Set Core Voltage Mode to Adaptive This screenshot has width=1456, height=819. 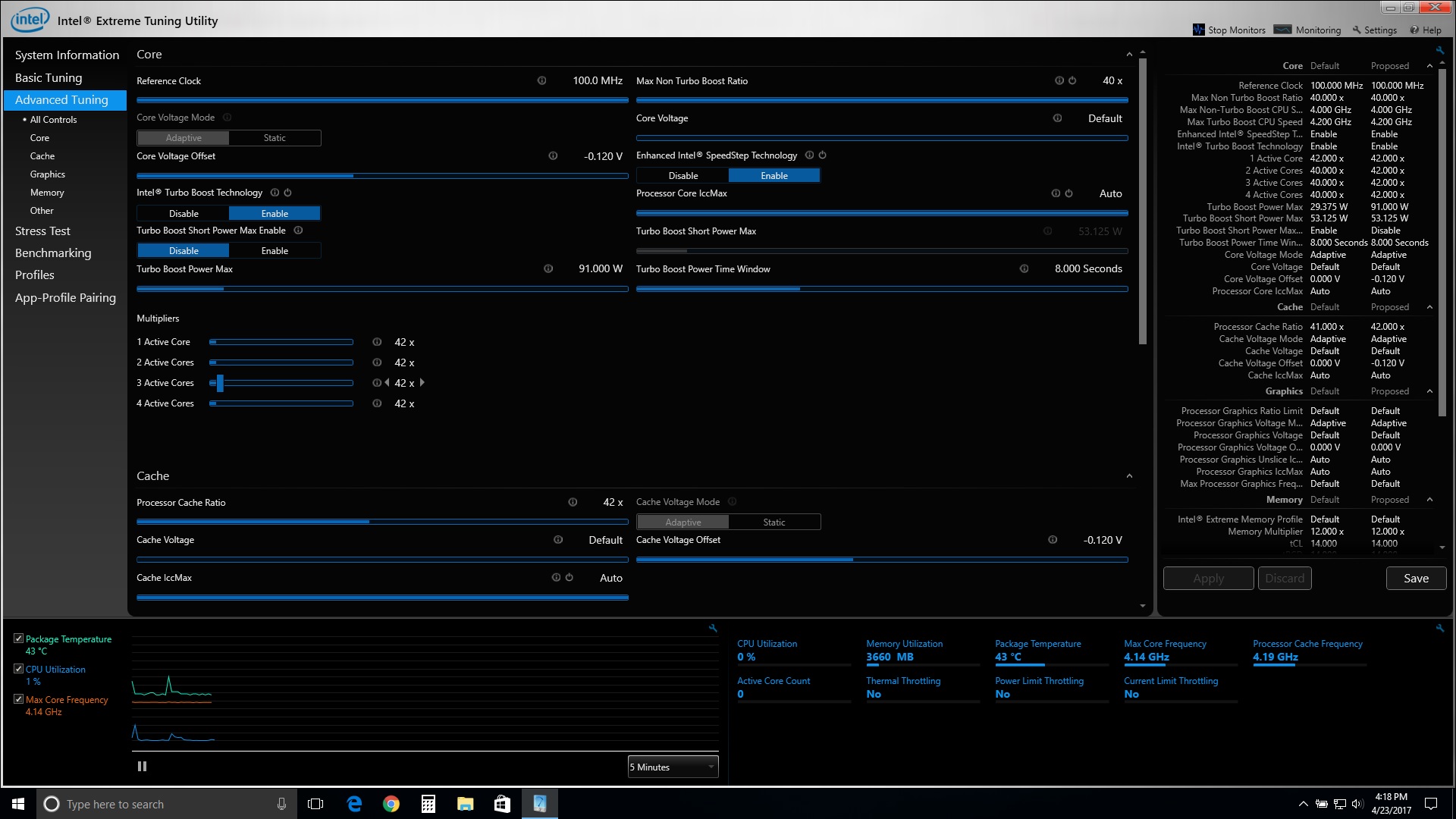pyautogui.click(x=184, y=138)
